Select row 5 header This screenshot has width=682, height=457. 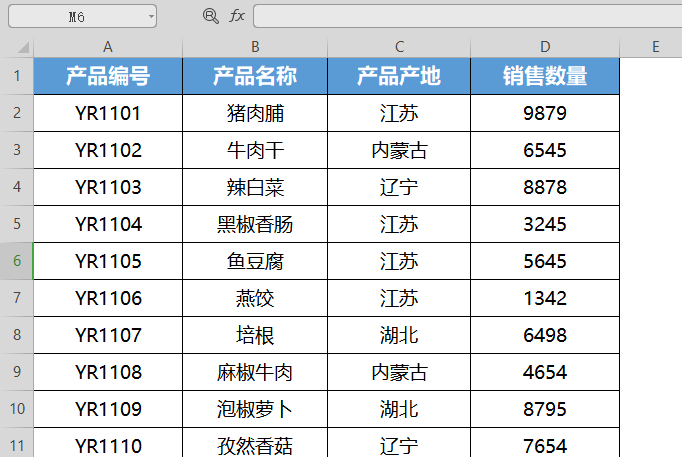pyautogui.click(x=17, y=224)
